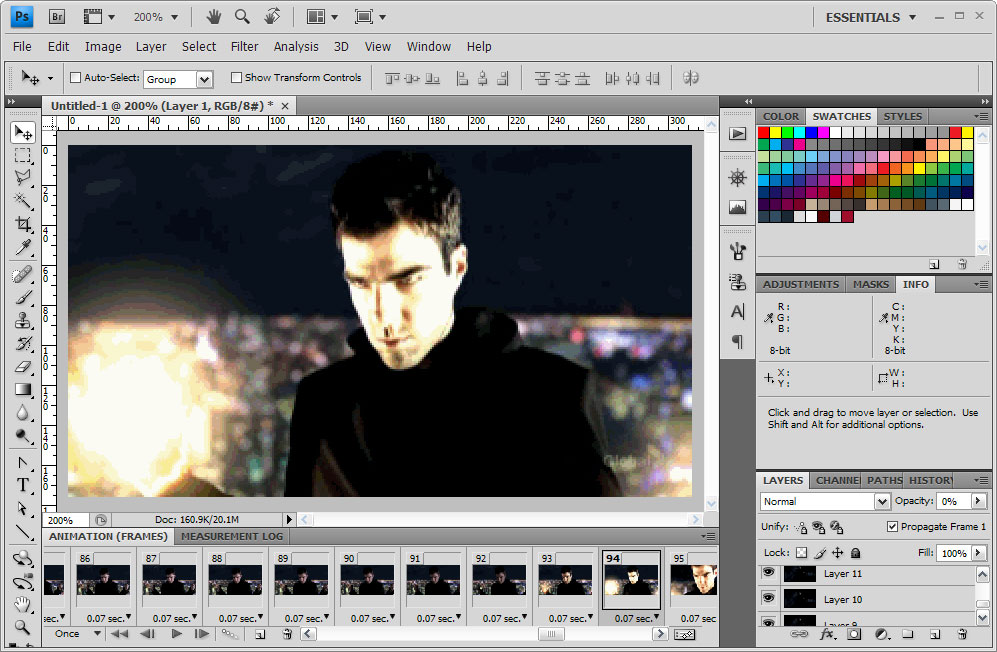
Task: Play the frame animation
Action: [x=176, y=634]
